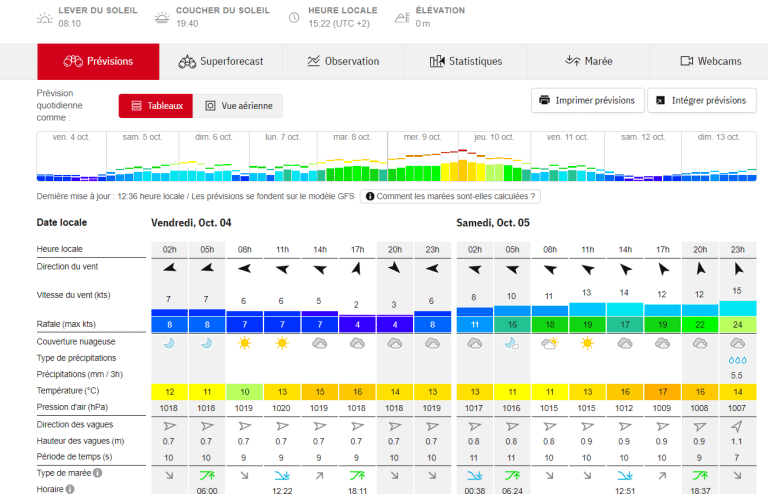Click the mountain icon beside Élévation
Viewport: 768px width, 494px height.
click(402, 17)
